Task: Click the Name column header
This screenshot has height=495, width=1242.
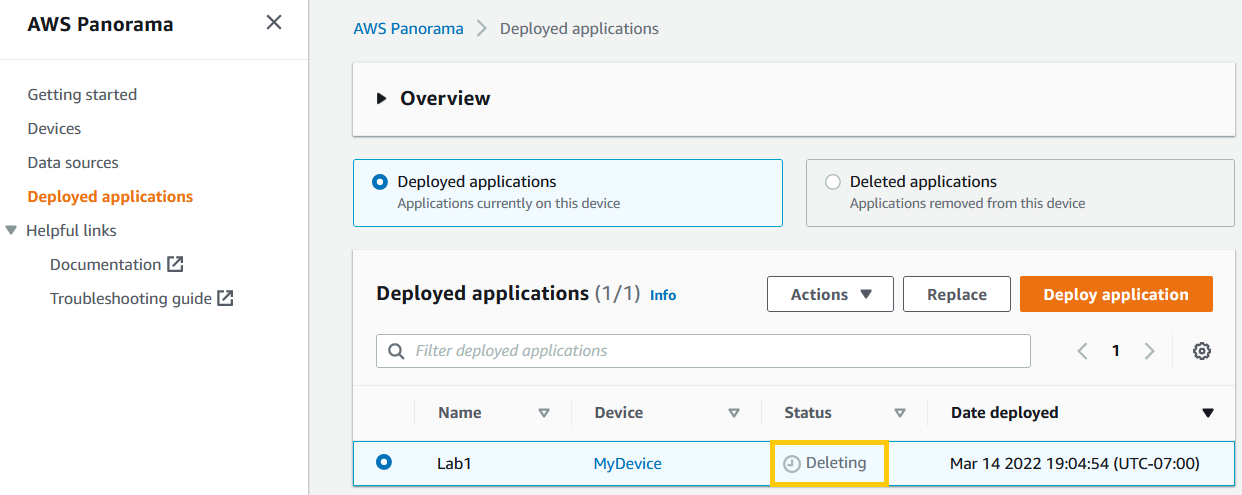Action: 460,412
